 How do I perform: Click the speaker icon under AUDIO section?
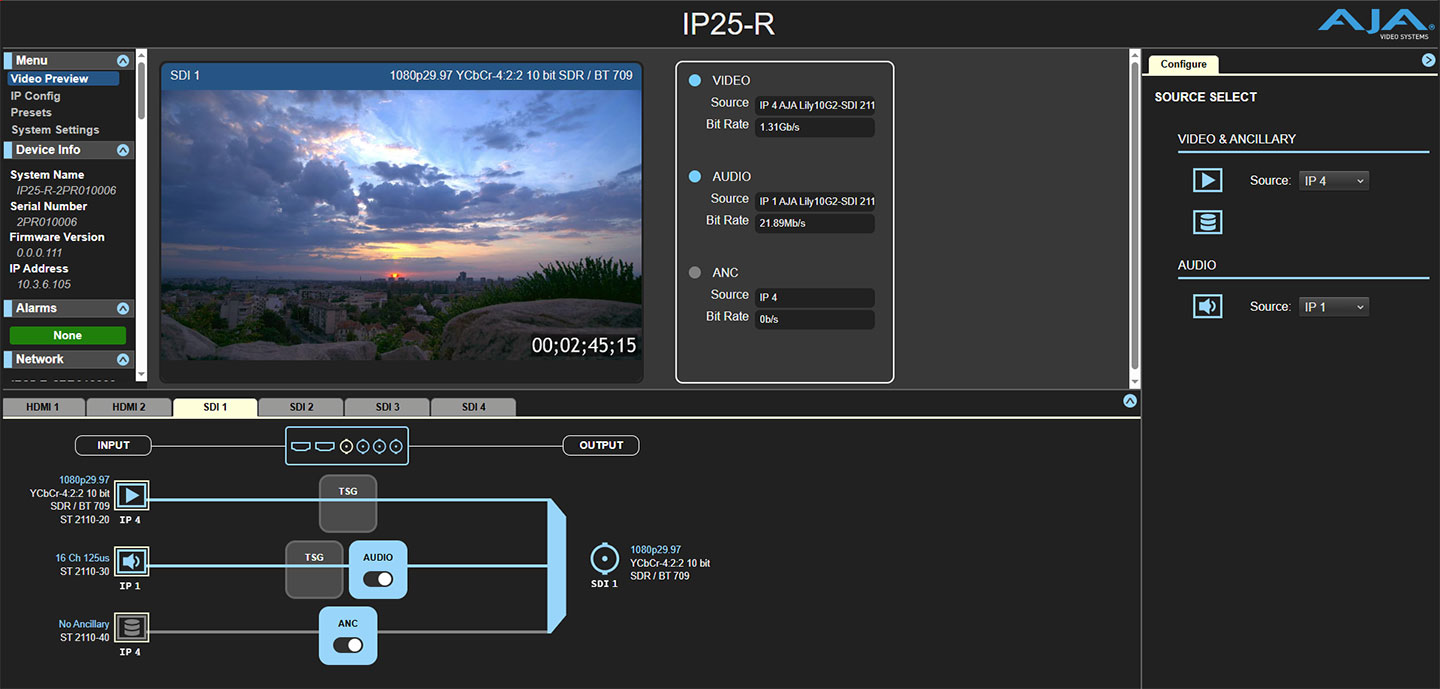pos(1207,306)
